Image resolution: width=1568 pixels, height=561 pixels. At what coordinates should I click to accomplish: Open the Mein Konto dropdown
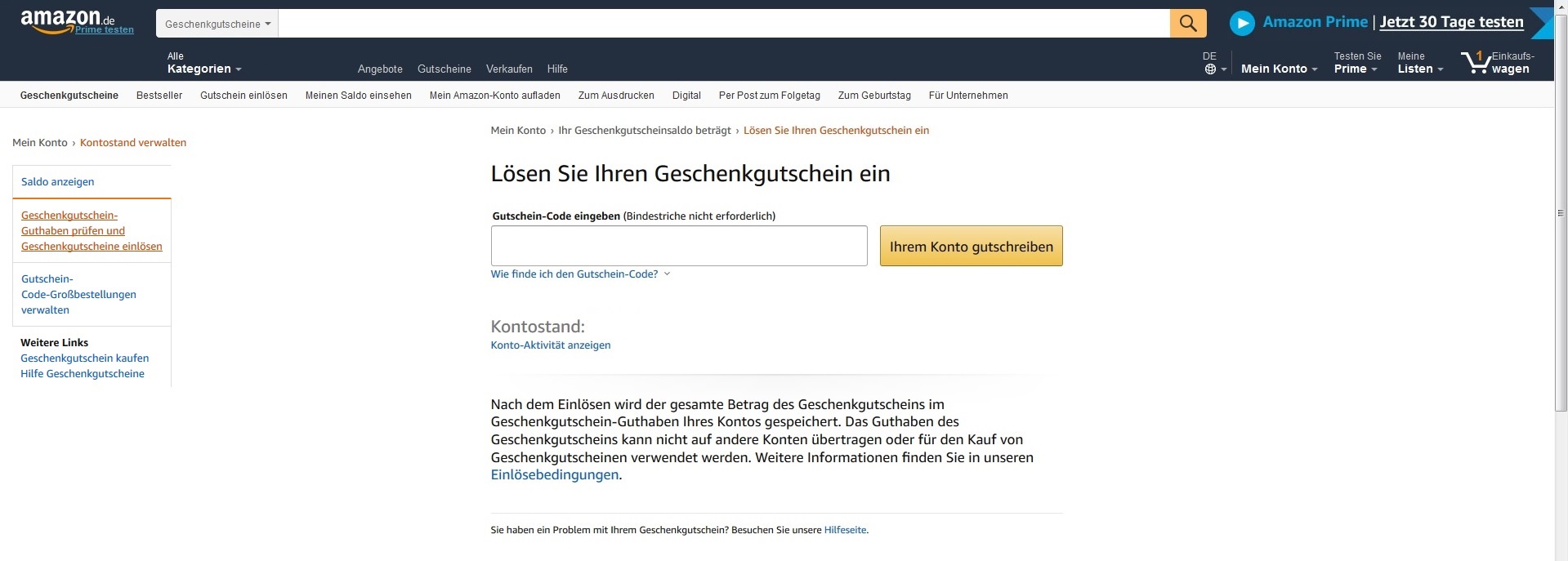pyautogui.click(x=1279, y=69)
